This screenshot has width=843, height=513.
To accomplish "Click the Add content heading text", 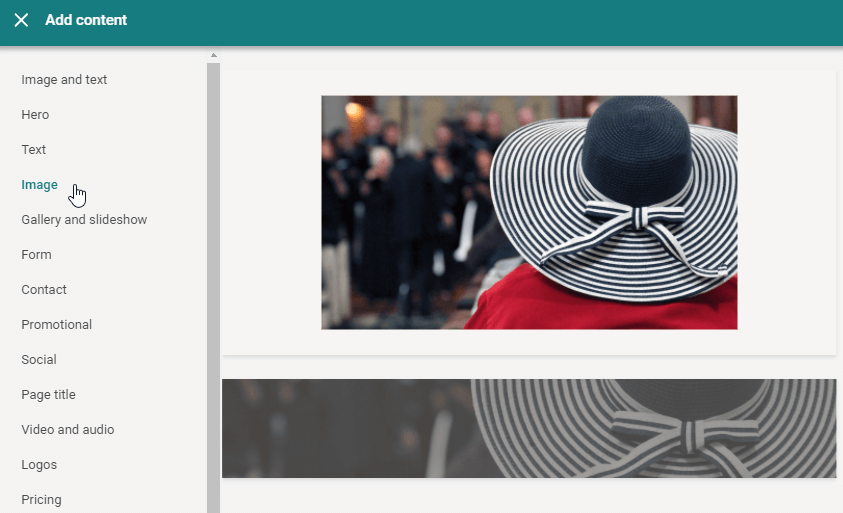I will [86, 20].
